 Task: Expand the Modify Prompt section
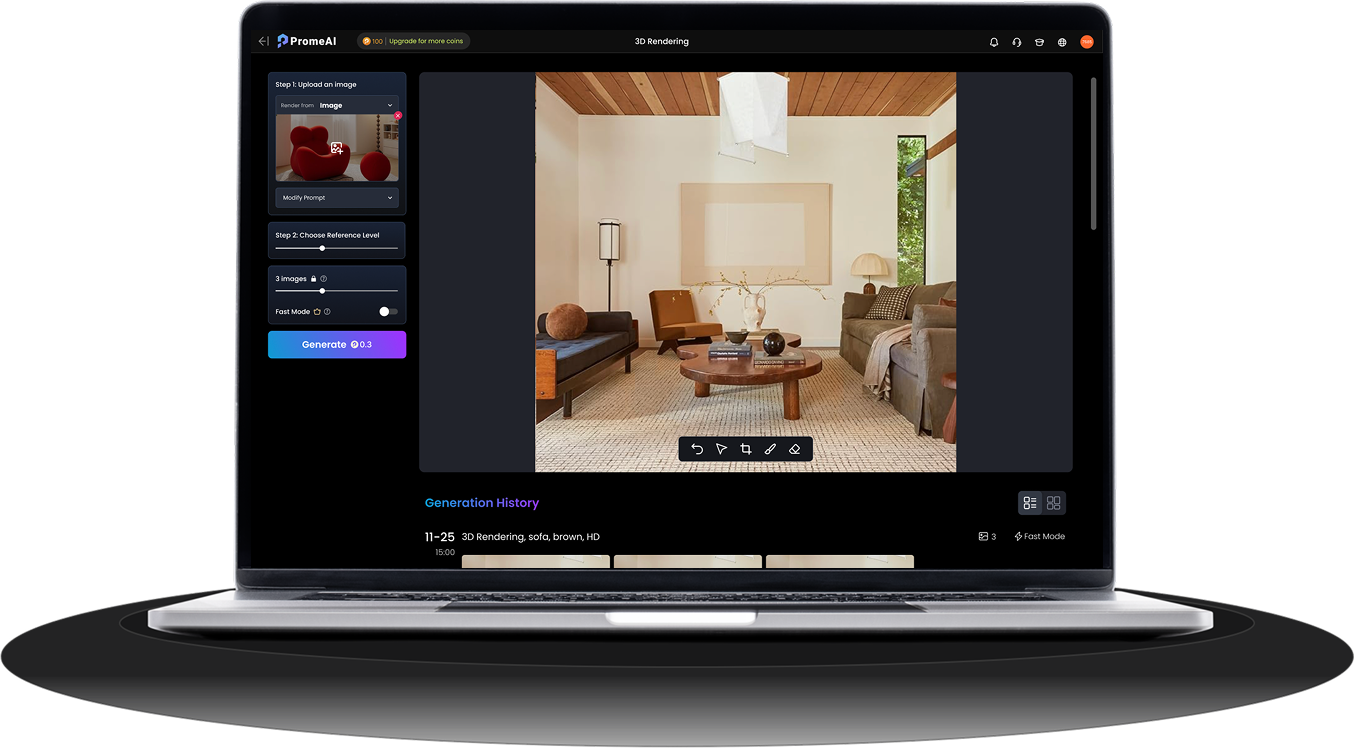[337, 197]
